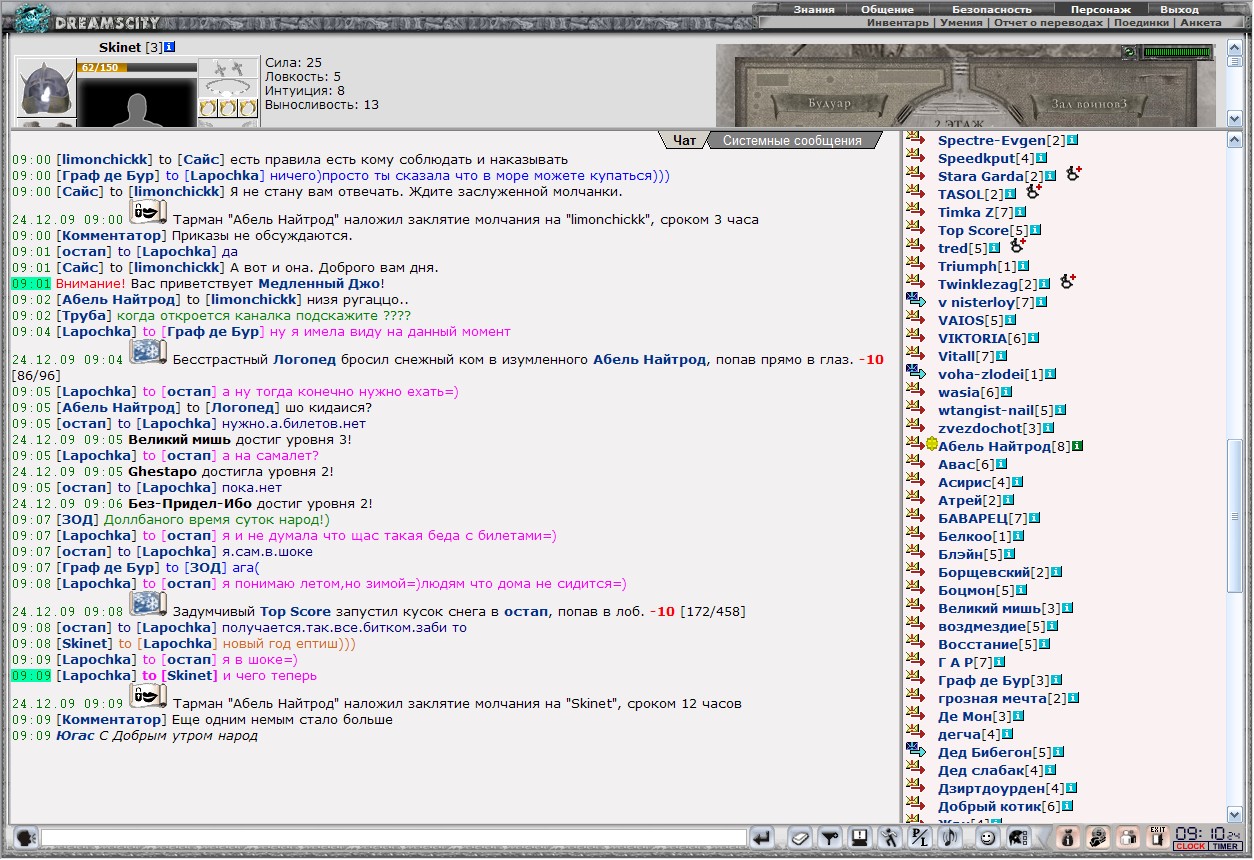Click the EXIT door icon
The image size is (1254, 860).
click(1158, 837)
